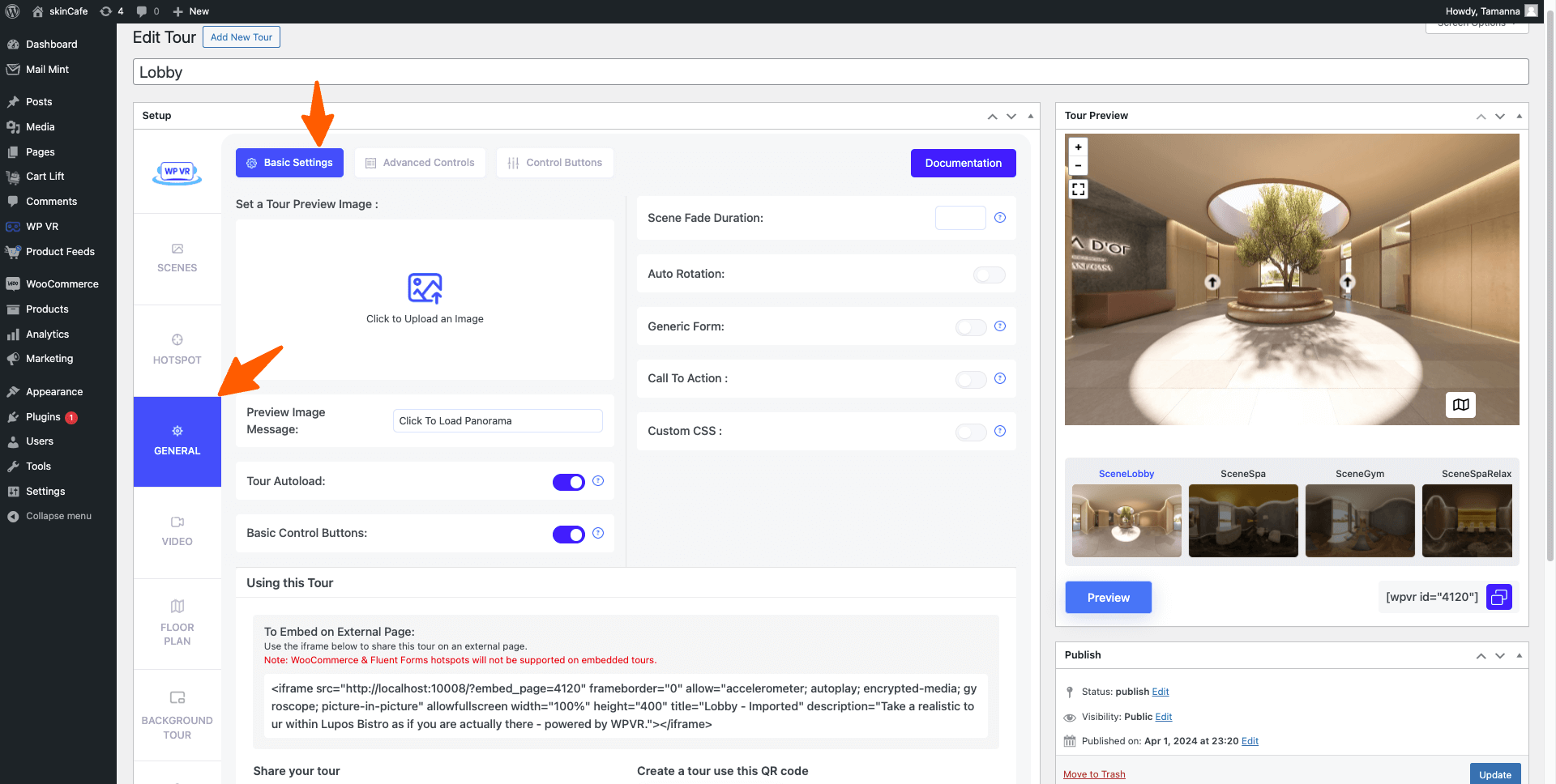Enable Auto Rotation switch
The height and width of the screenshot is (784, 1556).
click(990, 275)
